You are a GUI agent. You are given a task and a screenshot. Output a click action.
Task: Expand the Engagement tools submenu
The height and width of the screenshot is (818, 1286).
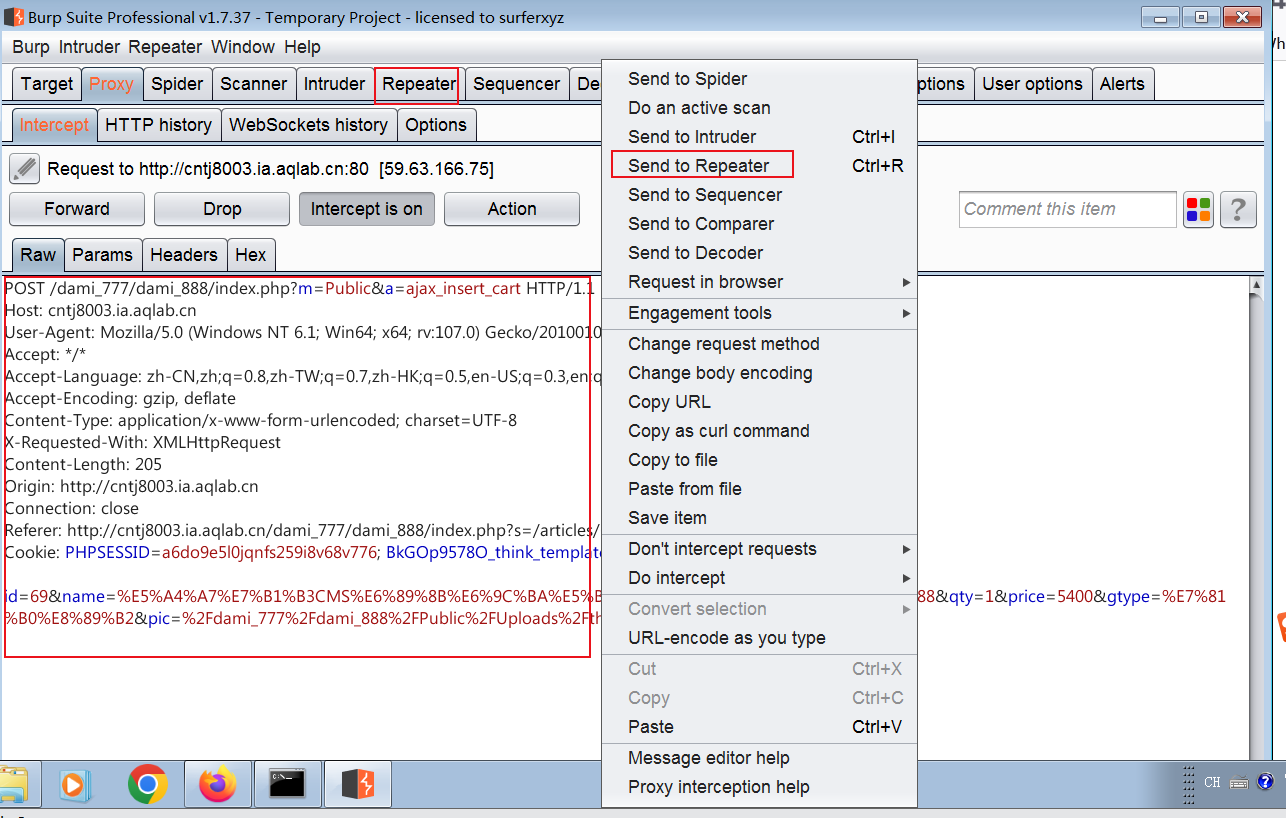[x=759, y=313]
